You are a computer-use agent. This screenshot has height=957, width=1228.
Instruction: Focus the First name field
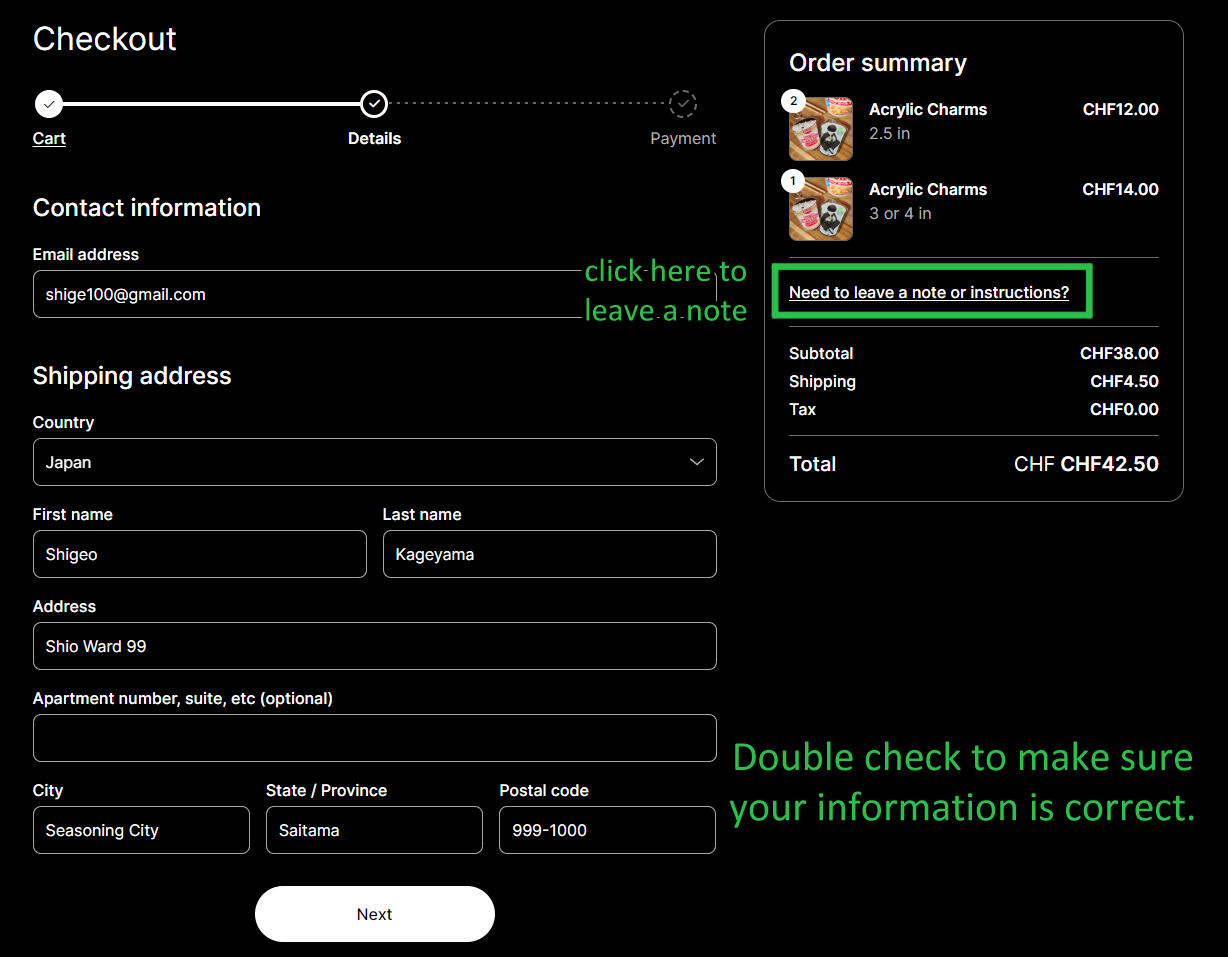pyautogui.click(x=199, y=554)
